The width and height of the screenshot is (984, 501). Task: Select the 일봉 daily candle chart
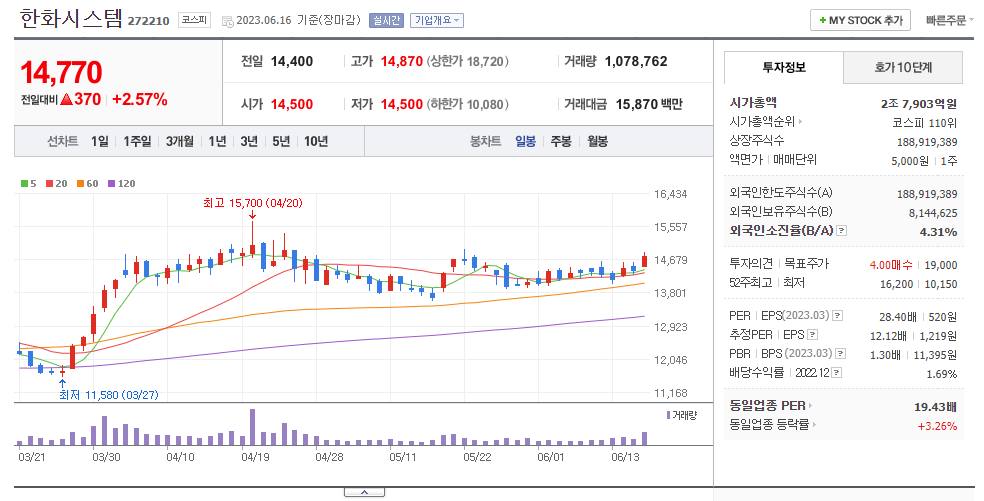[x=525, y=141]
